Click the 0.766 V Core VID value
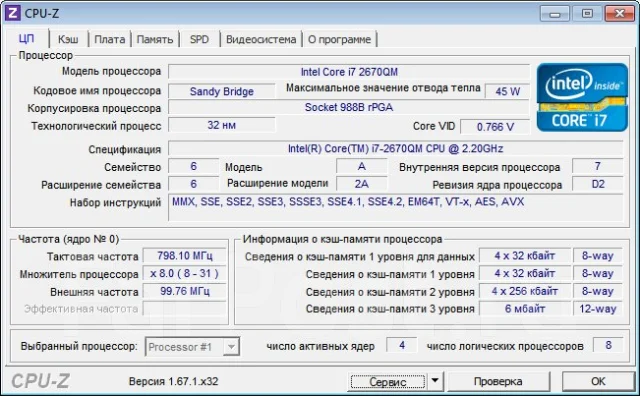 (495, 127)
